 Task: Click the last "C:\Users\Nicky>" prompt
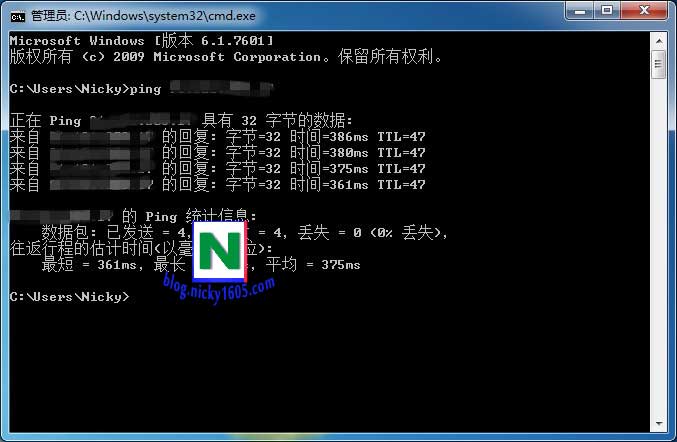[69, 297]
